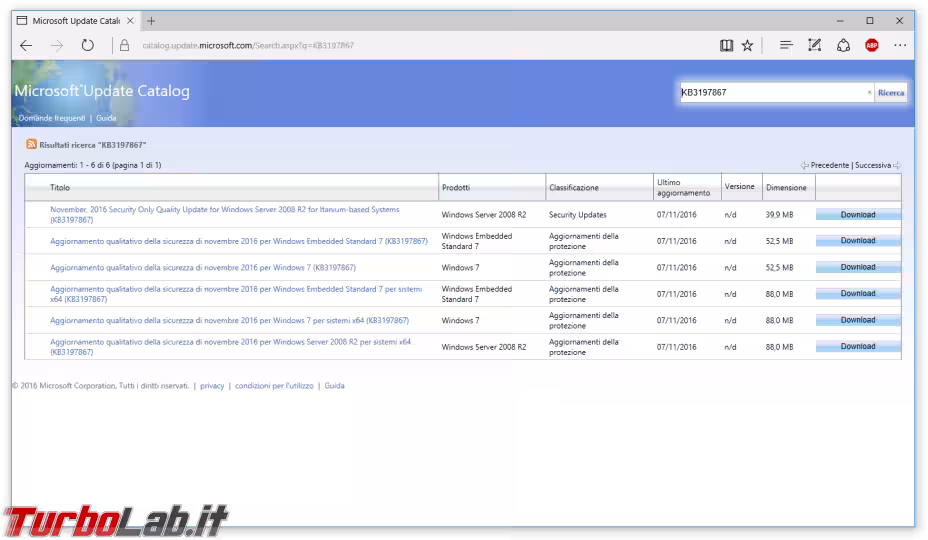
Task: Open Itanium-based Systems update link
Action: click(224, 214)
